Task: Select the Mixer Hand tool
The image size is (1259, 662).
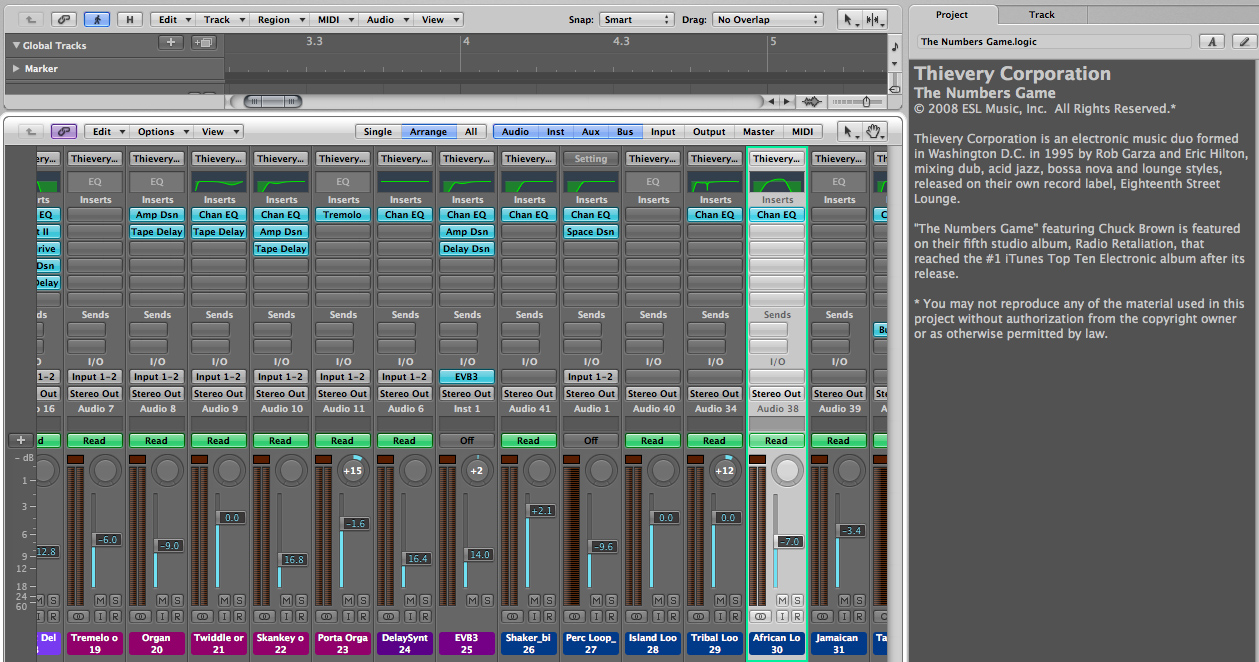Action: click(x=874, y=131)
